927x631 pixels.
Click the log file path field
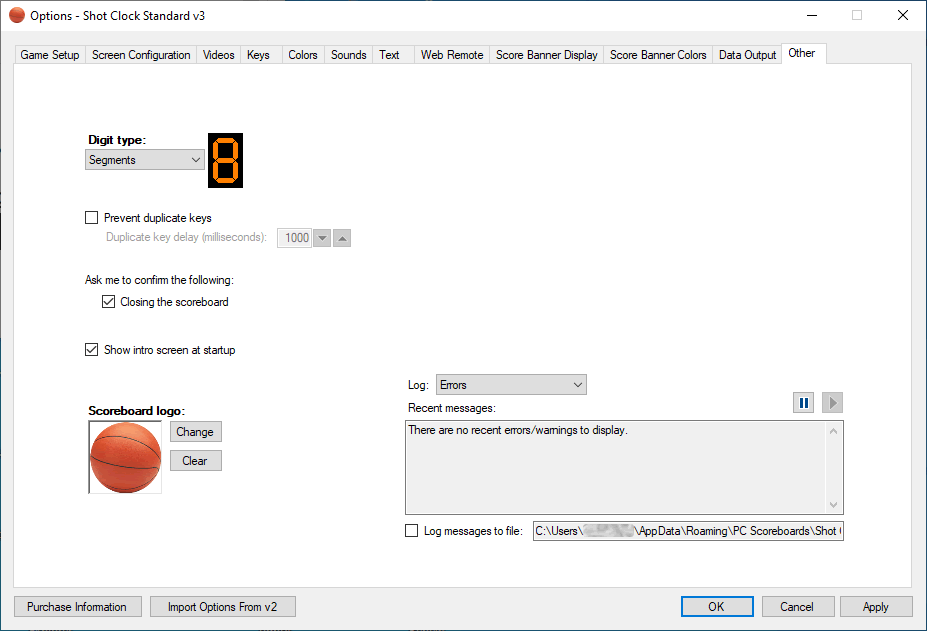coord(687,531)
